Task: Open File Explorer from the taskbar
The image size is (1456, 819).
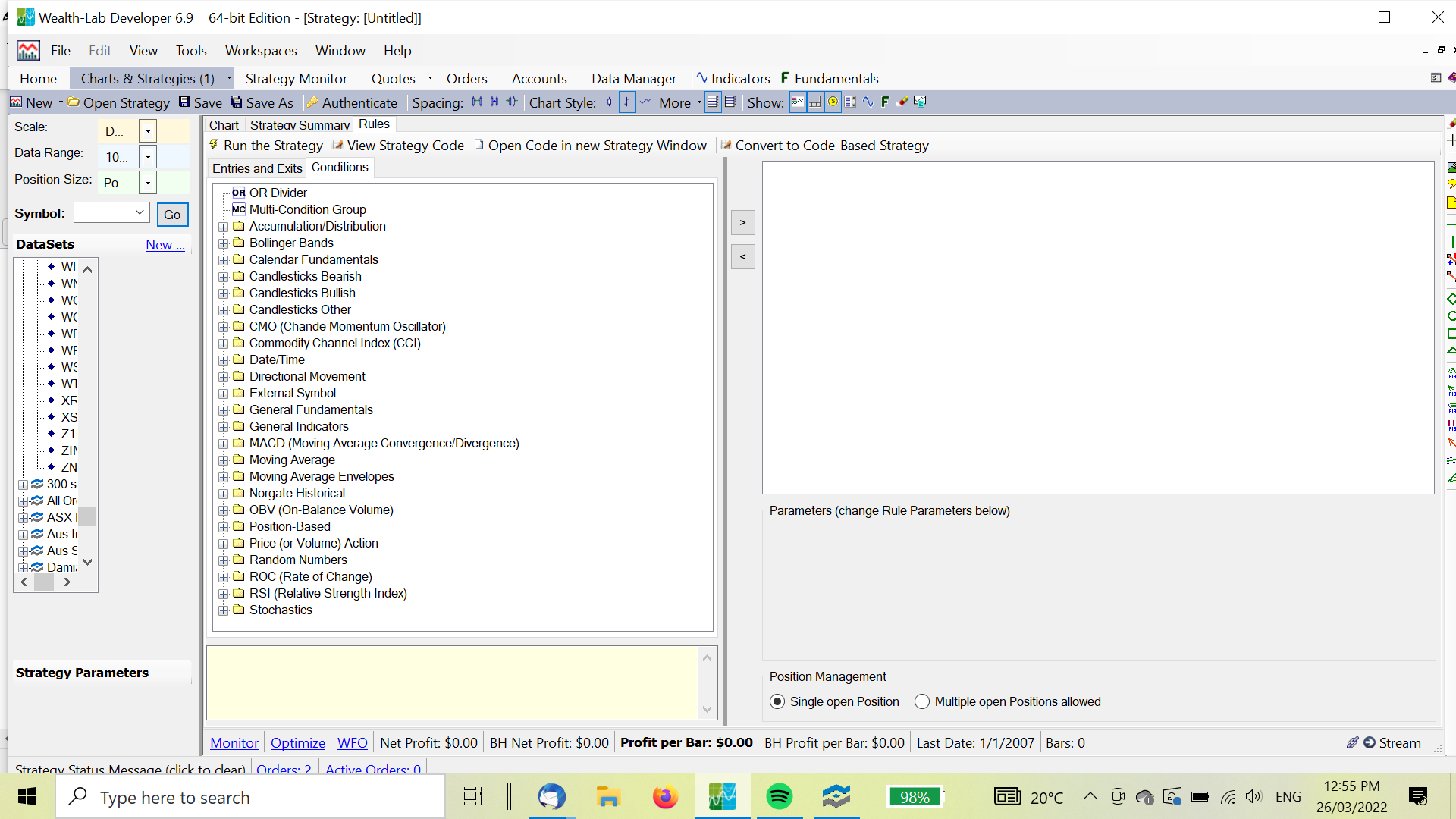Action: tap(608, 797)
